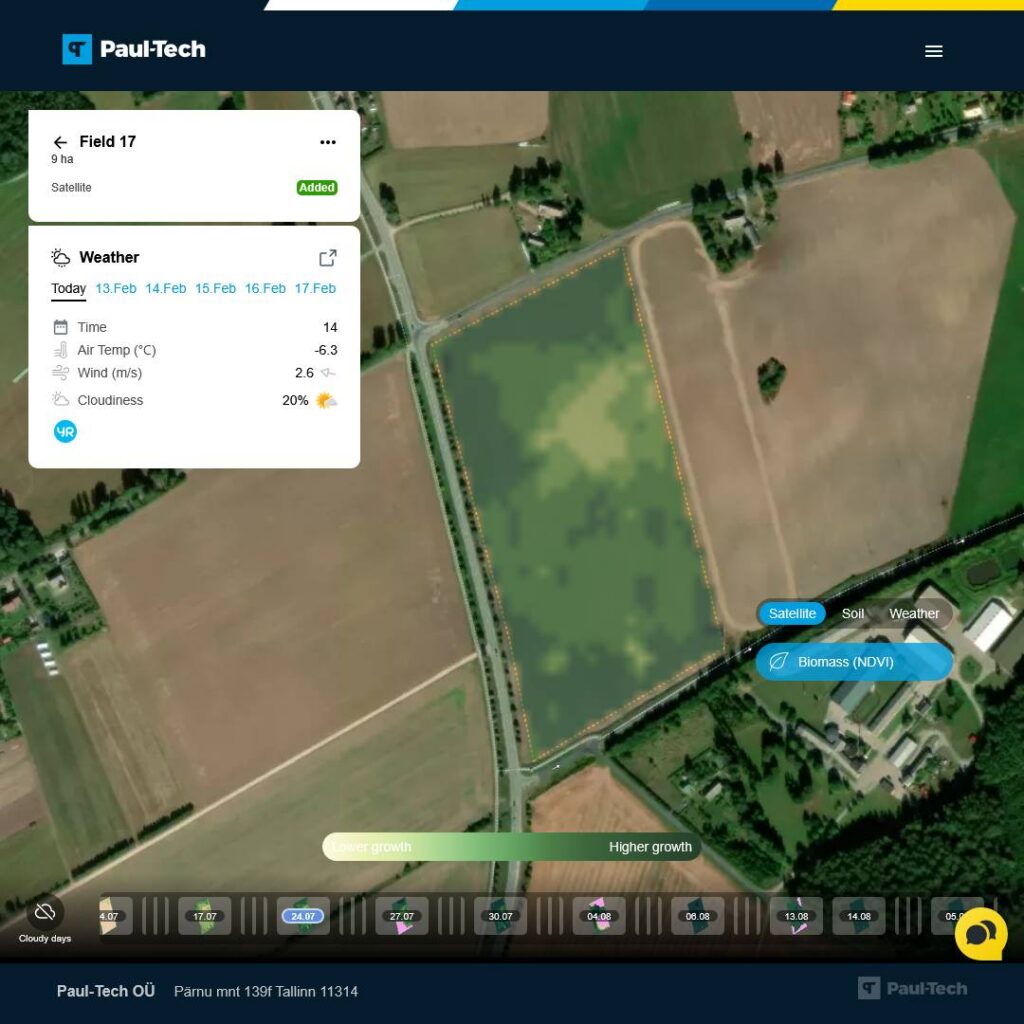This screenshot has height=1024, width=1024.
Task: Toggle the Cloudy days filter
Action: click(x=44, y=912)
